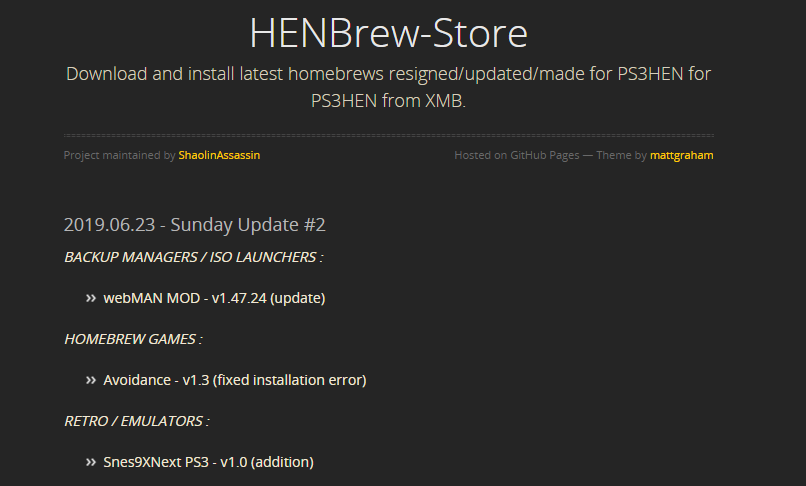Click the 'Hosted on GitHub Pages' text
The width and height of the screenshot is (806, 486).
point(517,155)
